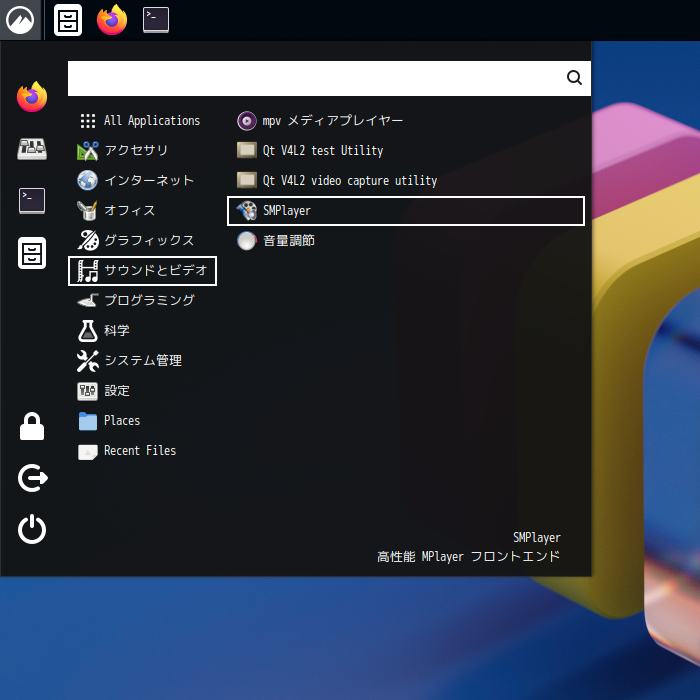Click the インターネット globe icon

coord(88,180)
